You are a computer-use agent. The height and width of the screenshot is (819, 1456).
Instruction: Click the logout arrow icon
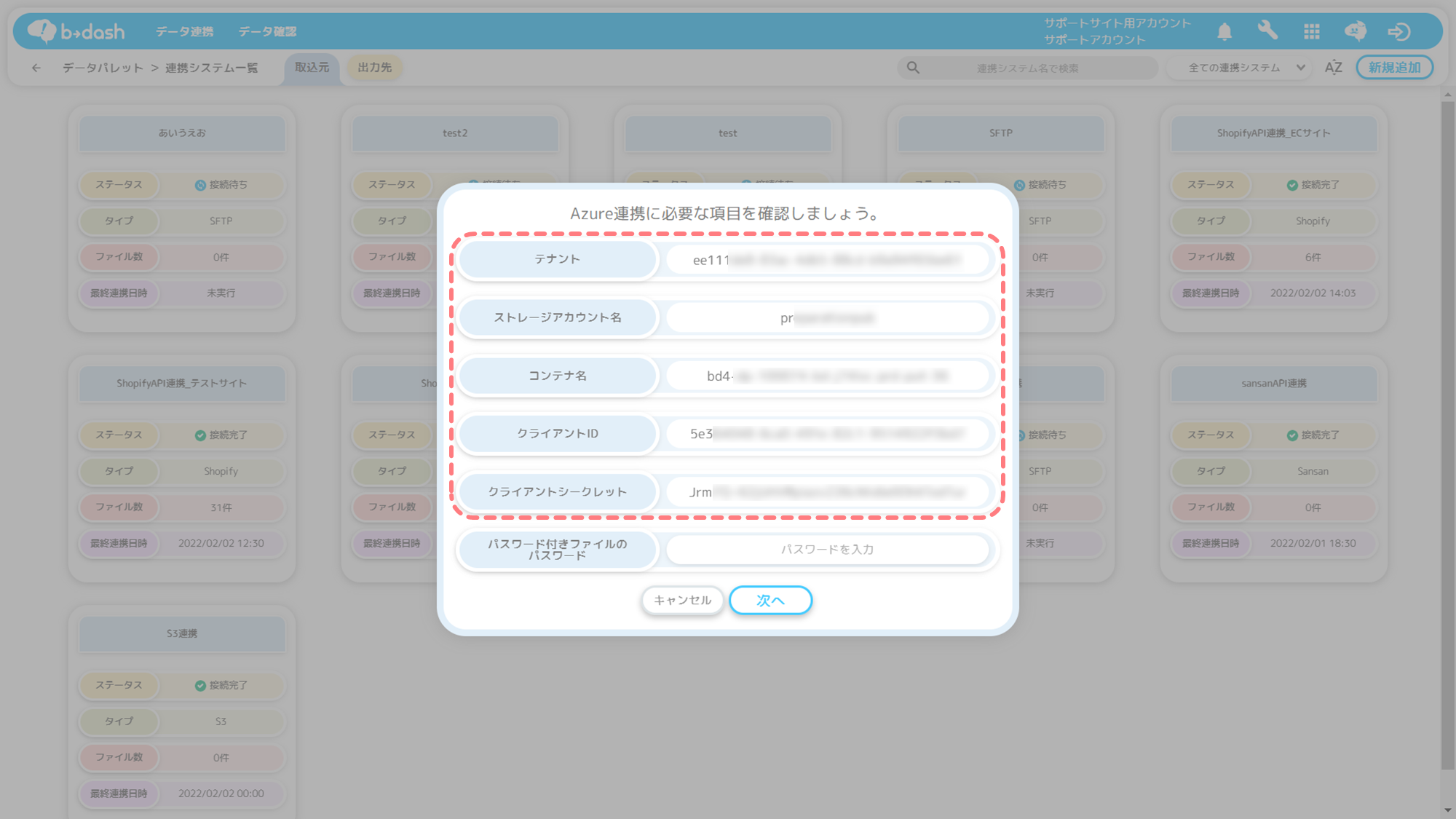tap(1399, 31)
